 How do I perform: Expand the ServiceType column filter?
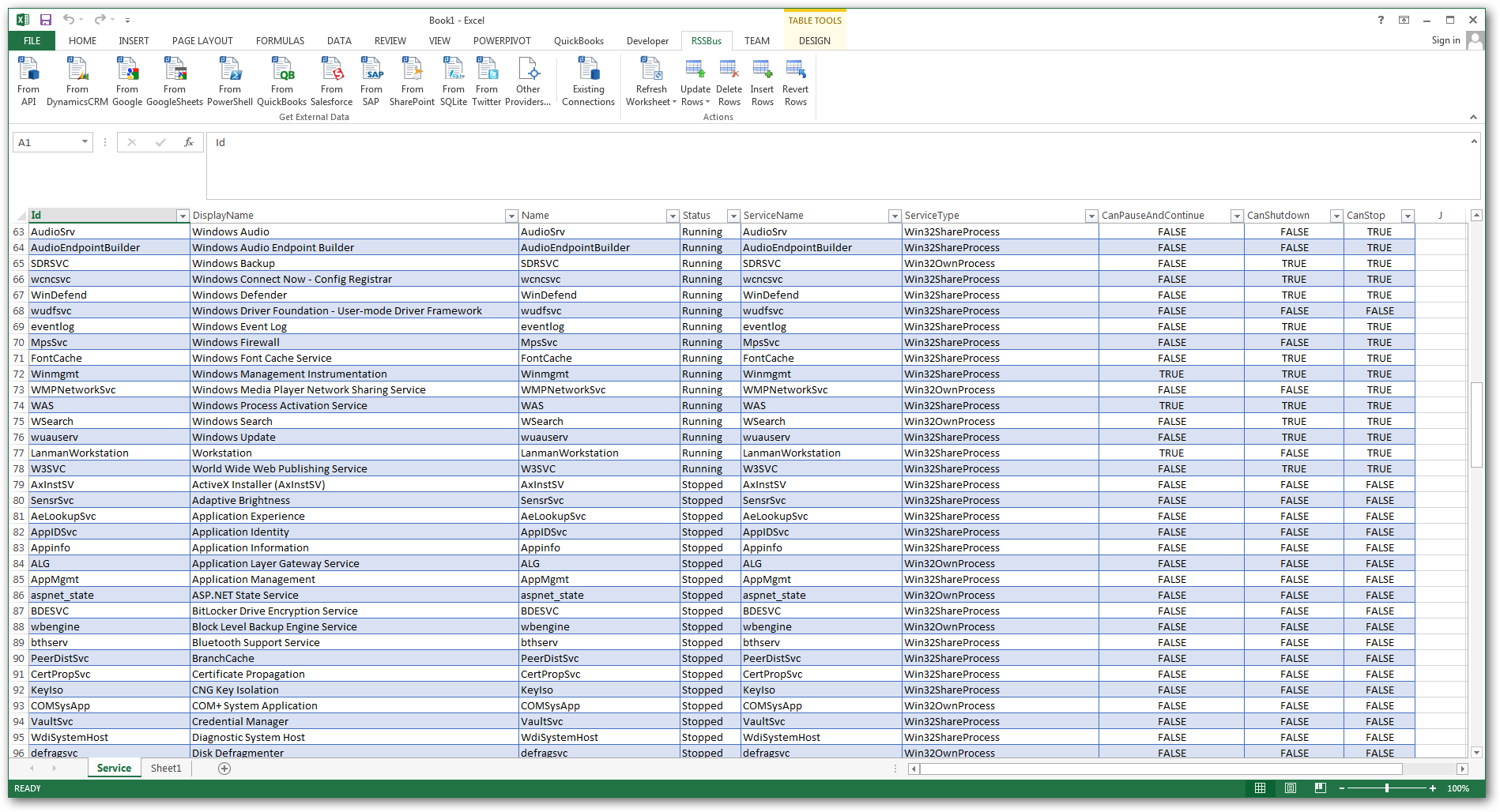pos(1091,216)
